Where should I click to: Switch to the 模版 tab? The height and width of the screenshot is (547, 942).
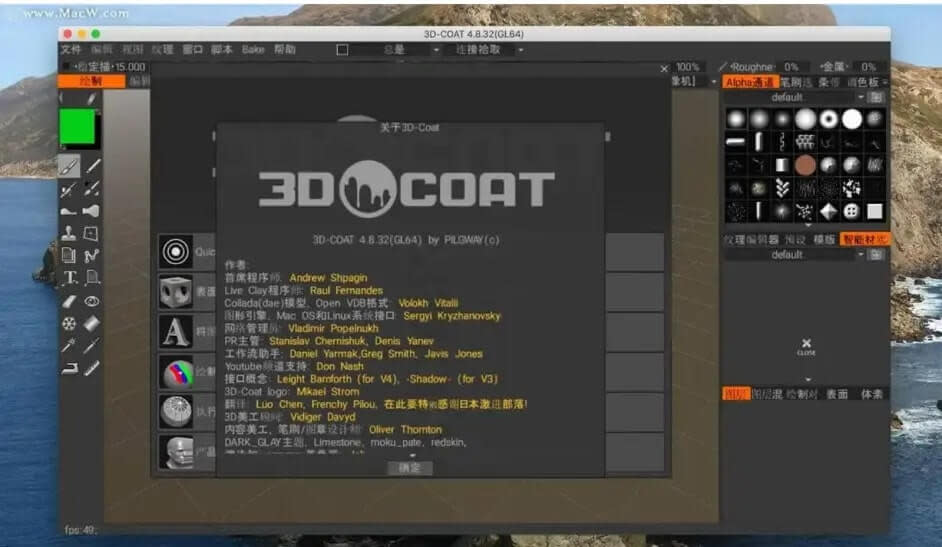click(x=824, y=240)
